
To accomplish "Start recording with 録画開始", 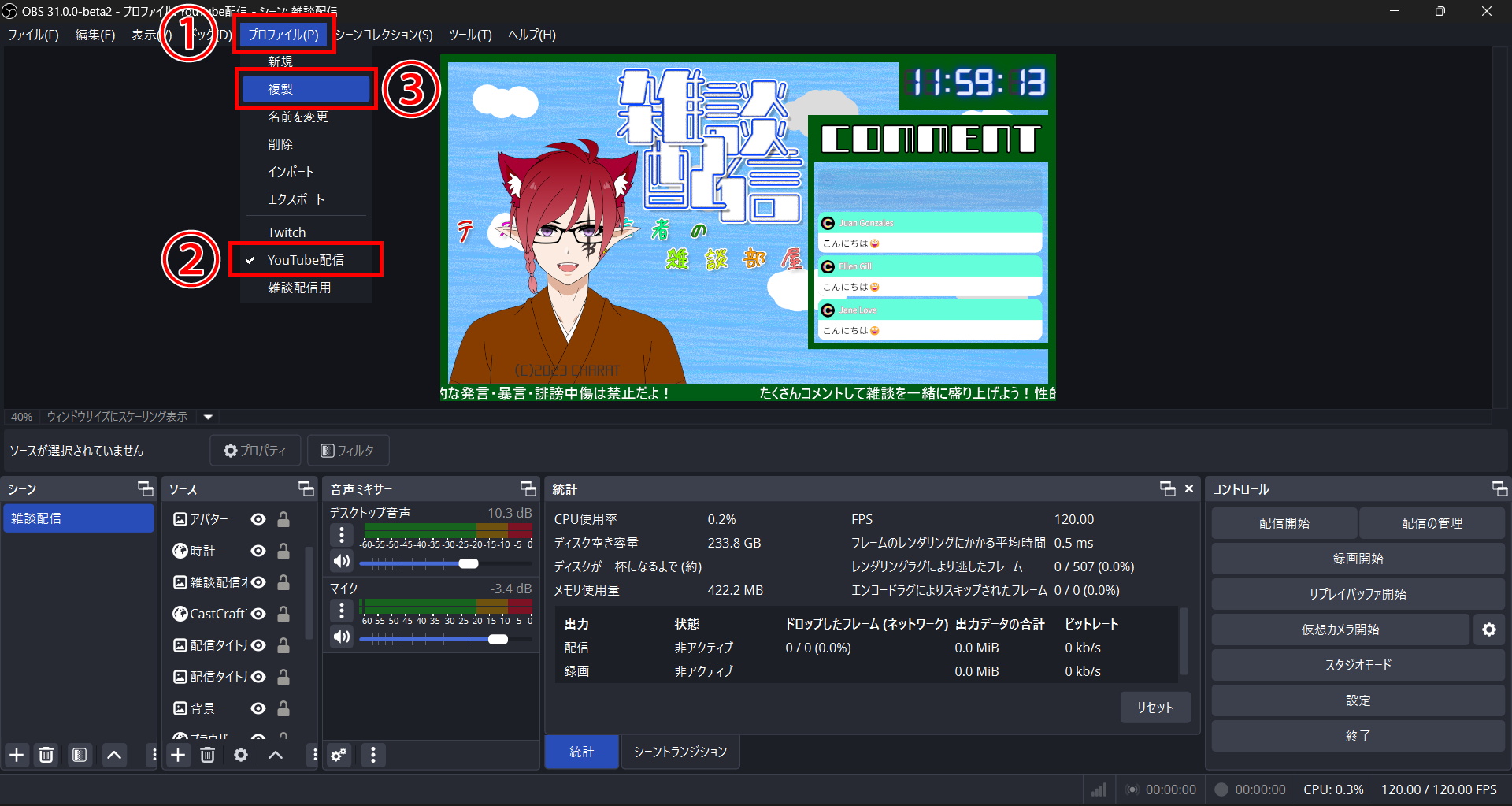I will click(1358, 559).
